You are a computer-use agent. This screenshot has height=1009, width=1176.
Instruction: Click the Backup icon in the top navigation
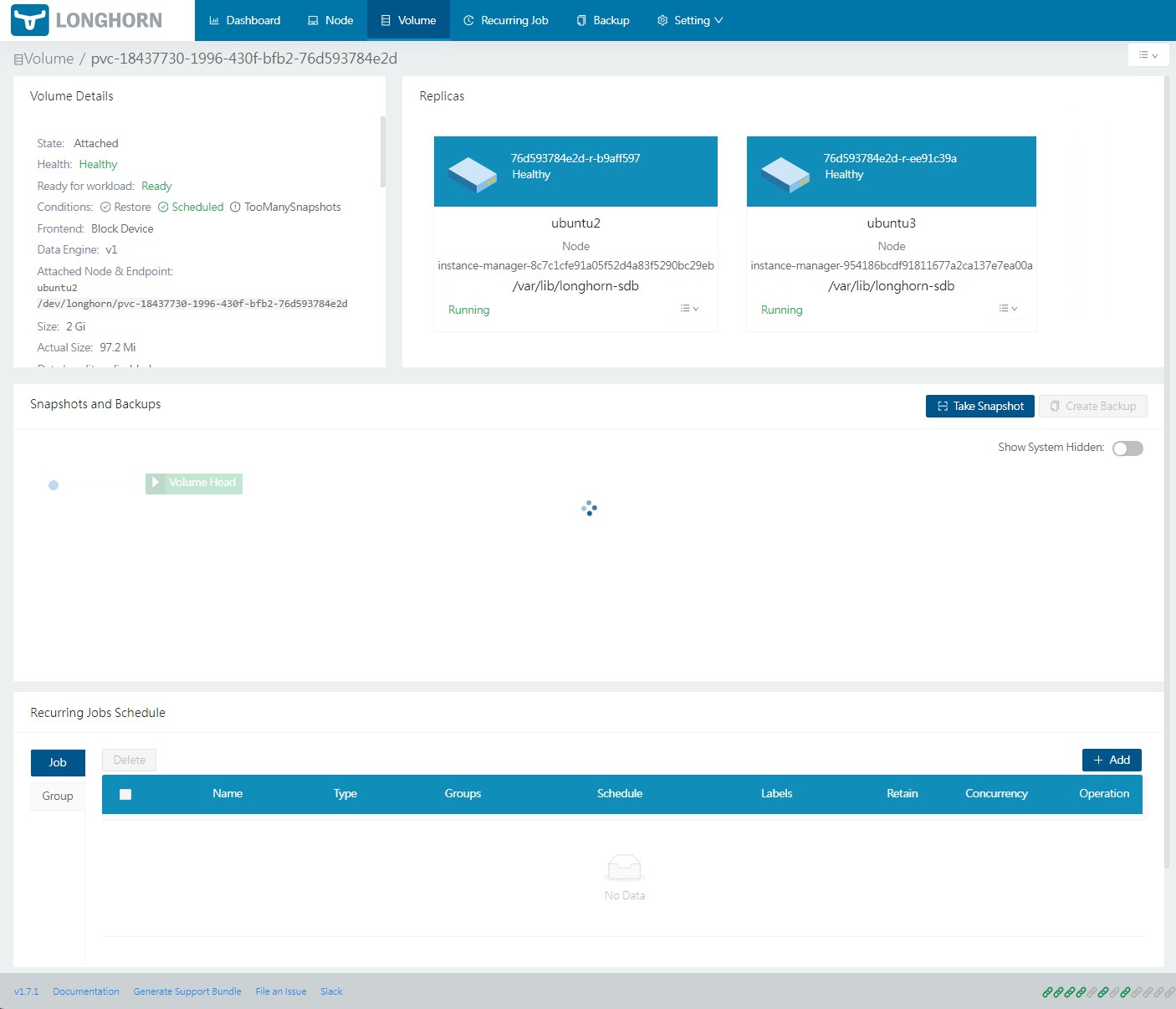tap(580, 19)
